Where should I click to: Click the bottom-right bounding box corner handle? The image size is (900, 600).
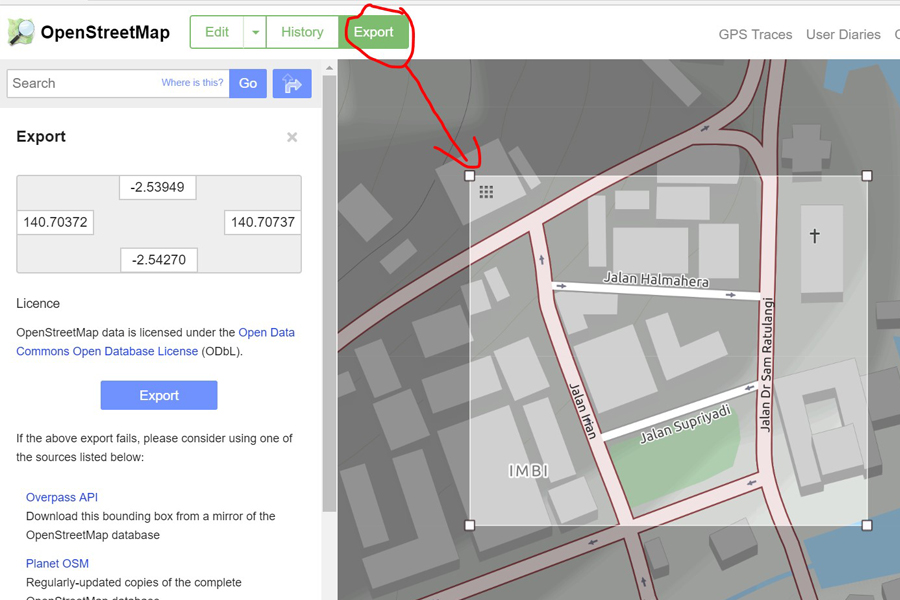(x=867, y=525)
